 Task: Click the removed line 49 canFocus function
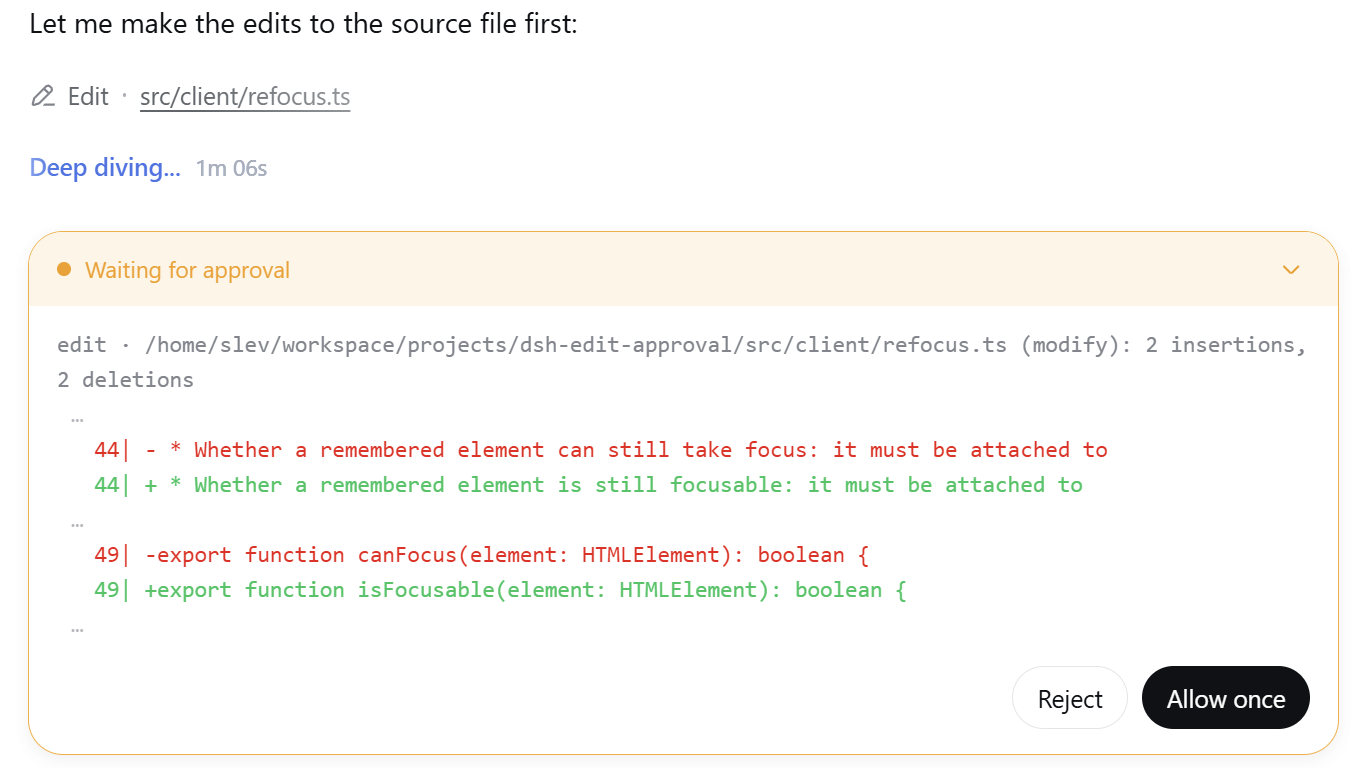click(x=482, y=555)
